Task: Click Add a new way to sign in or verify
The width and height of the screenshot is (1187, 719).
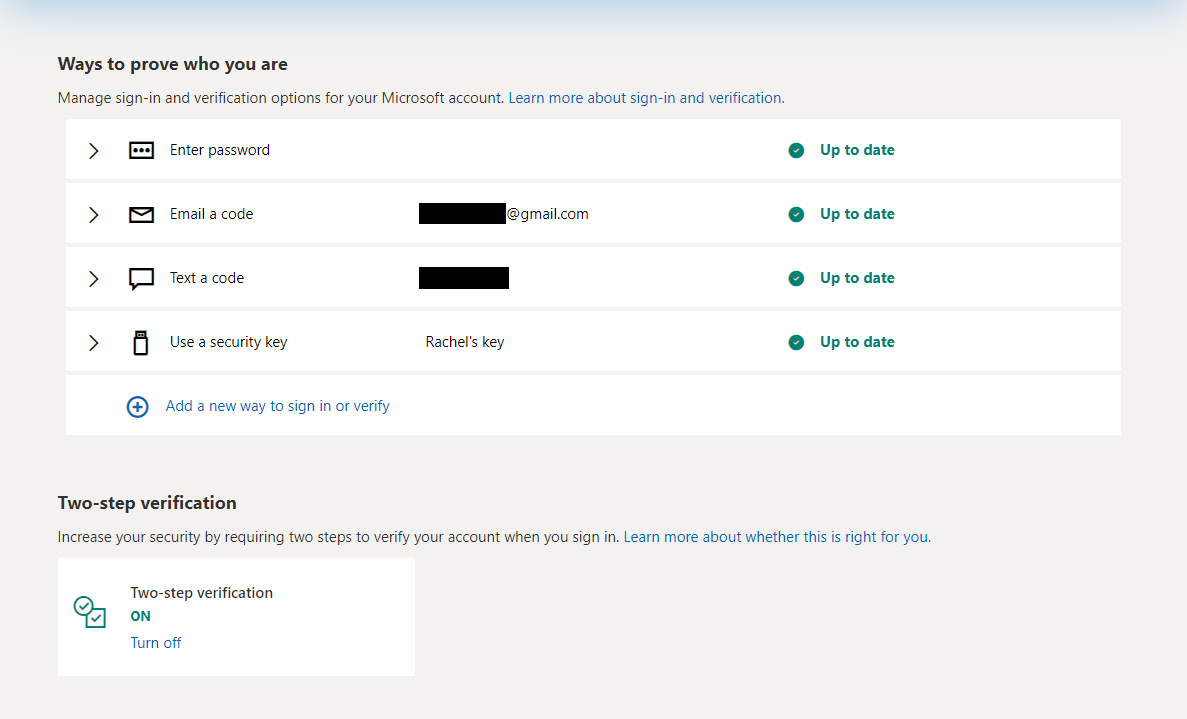Action: tap(277, 406)
